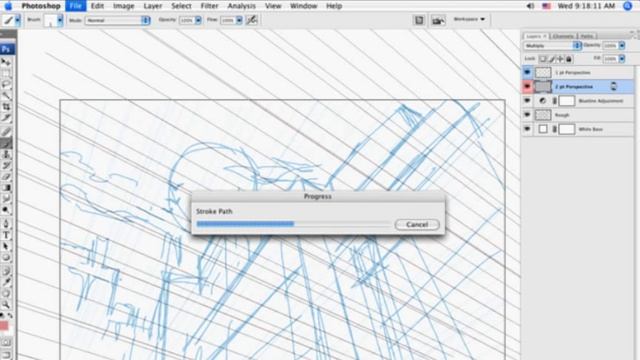640x360 pixels.
Task: Open the layer Opacity dropdown arrow
Action: [622, 46]
